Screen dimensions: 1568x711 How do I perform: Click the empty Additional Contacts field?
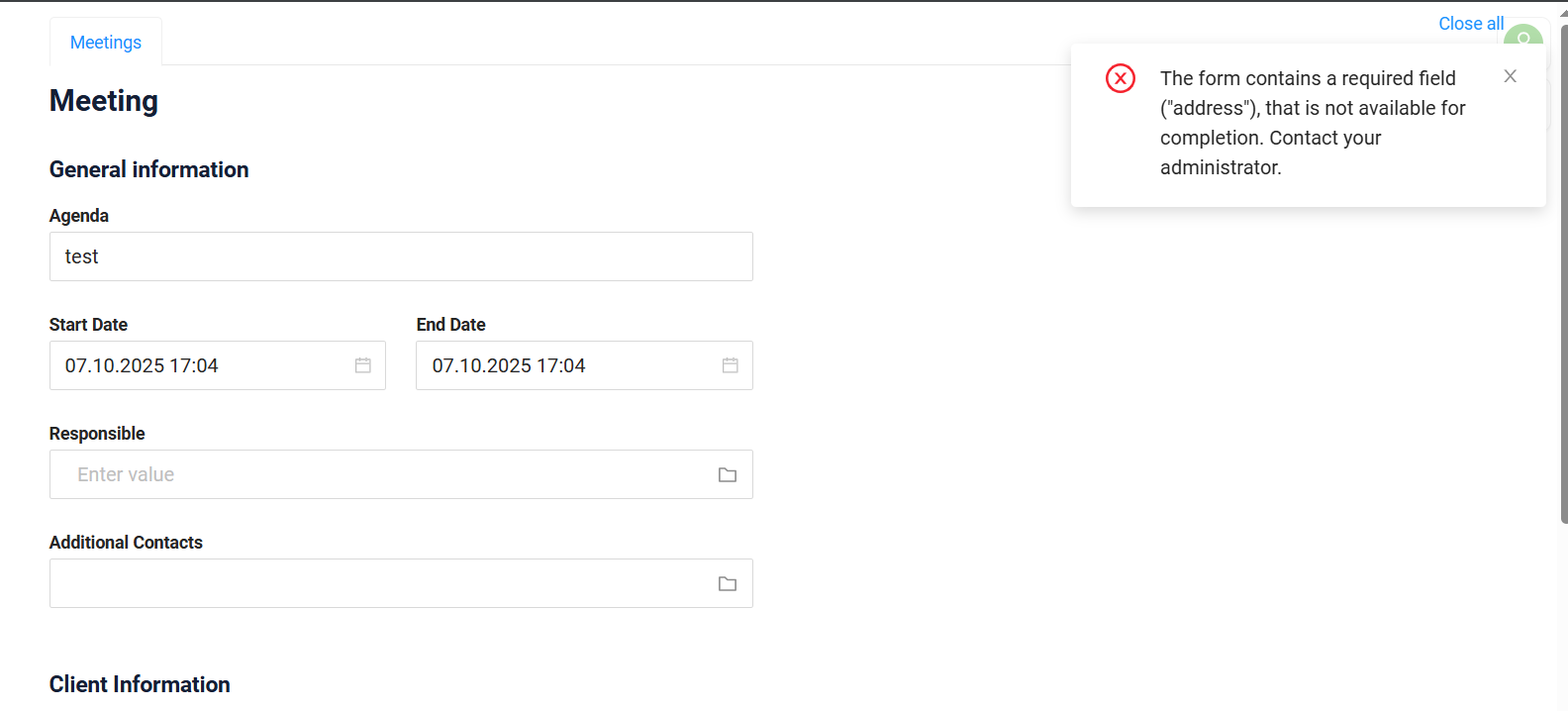point(381,583)
